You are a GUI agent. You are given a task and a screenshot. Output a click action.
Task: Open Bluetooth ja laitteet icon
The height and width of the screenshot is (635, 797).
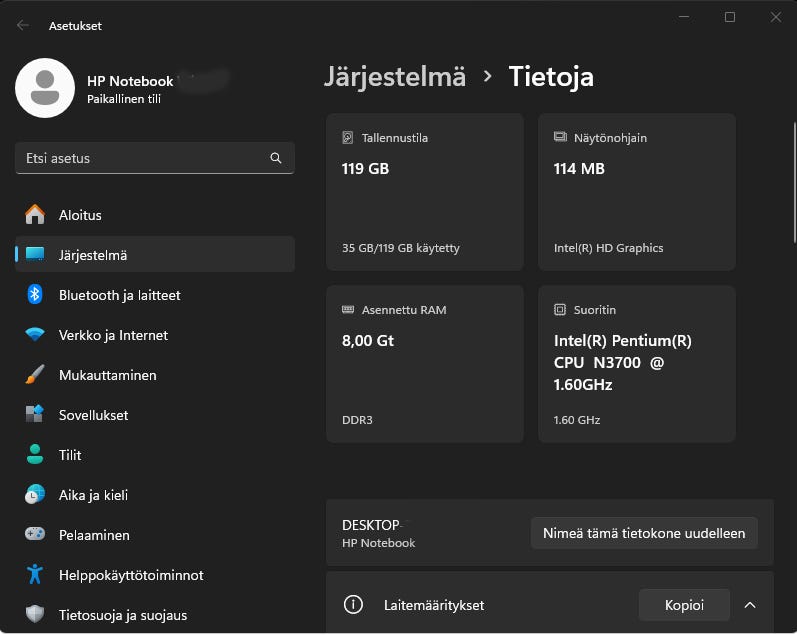click(x=35, y=295)
